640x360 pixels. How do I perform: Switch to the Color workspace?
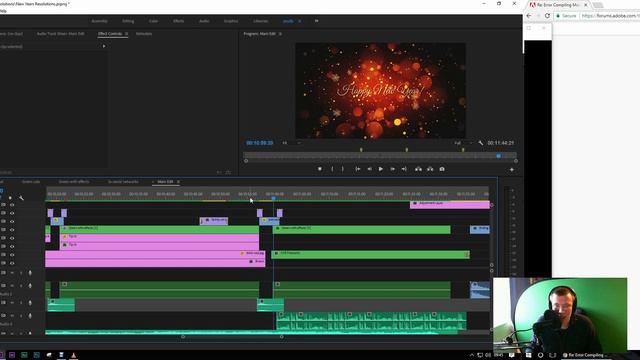pos(153,21)
